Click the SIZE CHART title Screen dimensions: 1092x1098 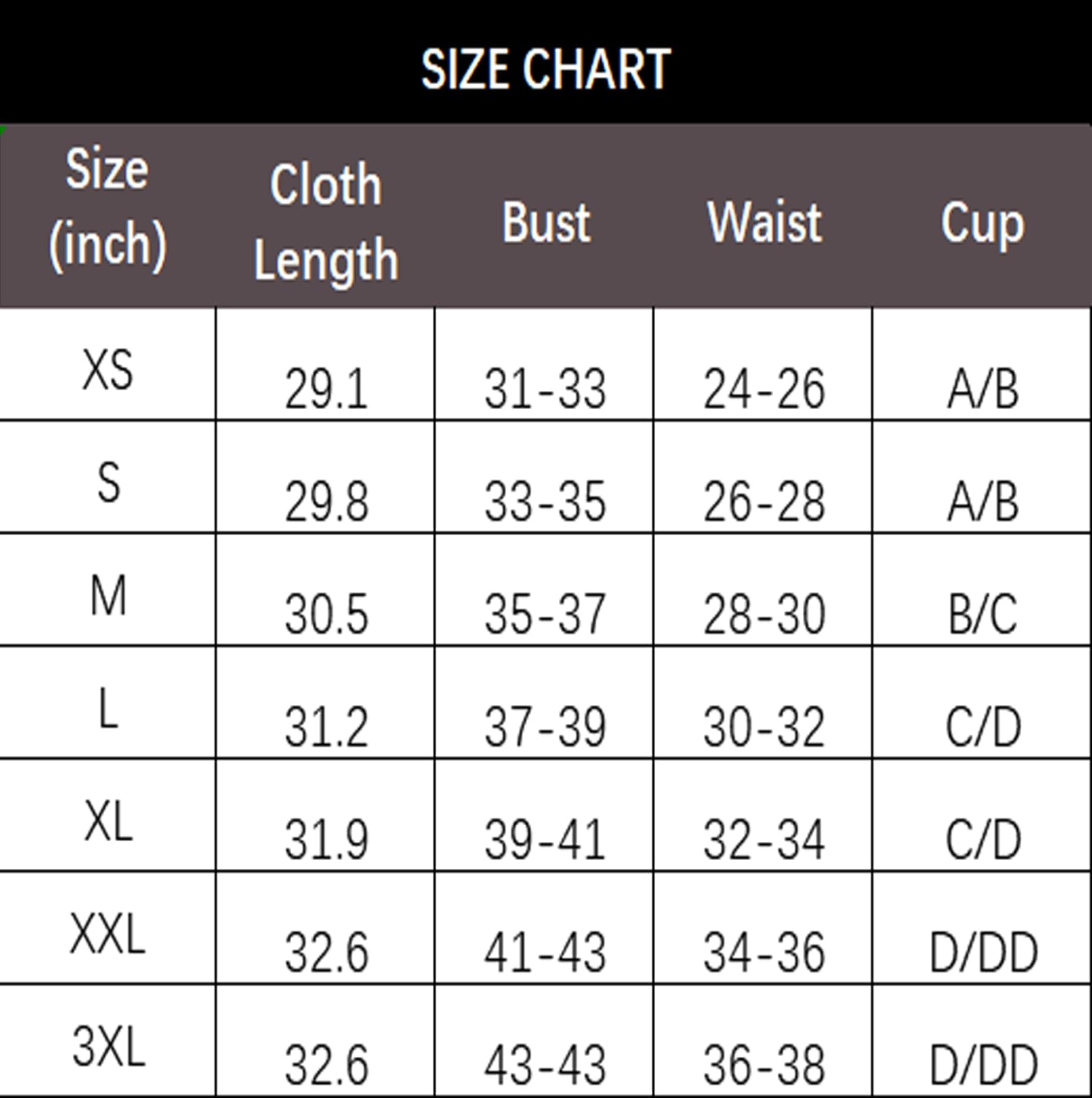pos(545,69)
